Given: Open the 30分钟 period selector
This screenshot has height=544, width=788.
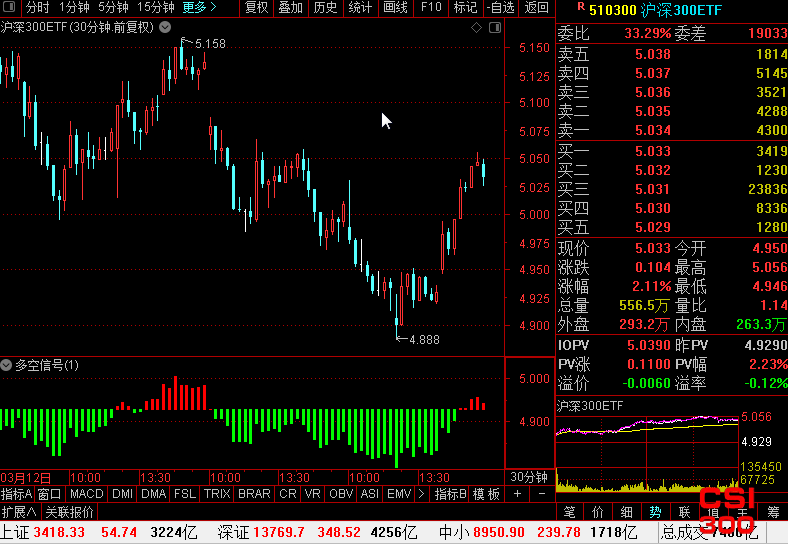Looking at the screenshot, I should click(529, 477).
